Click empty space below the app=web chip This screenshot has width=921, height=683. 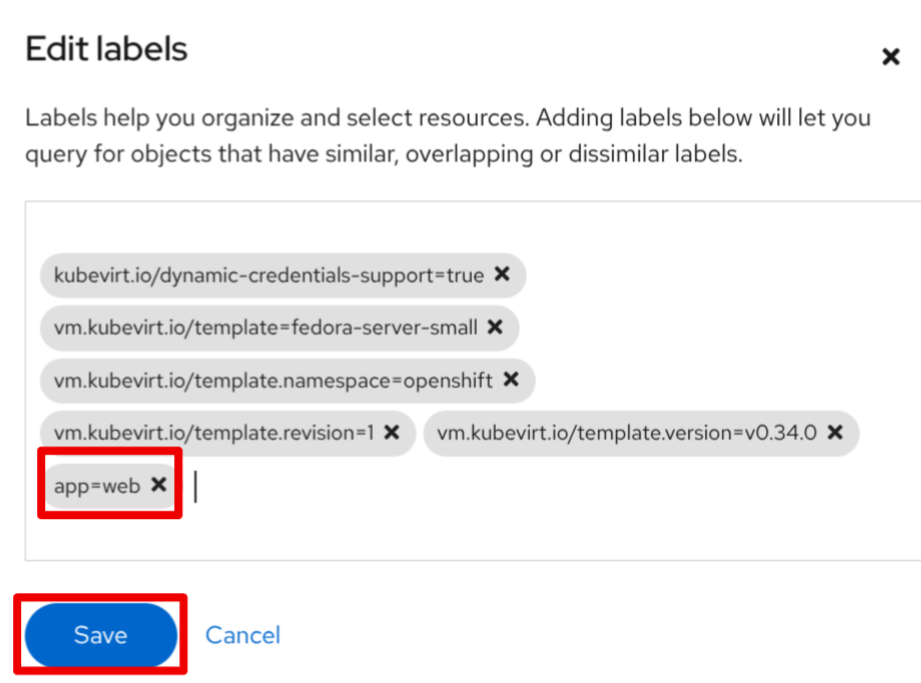click(300, 535)
